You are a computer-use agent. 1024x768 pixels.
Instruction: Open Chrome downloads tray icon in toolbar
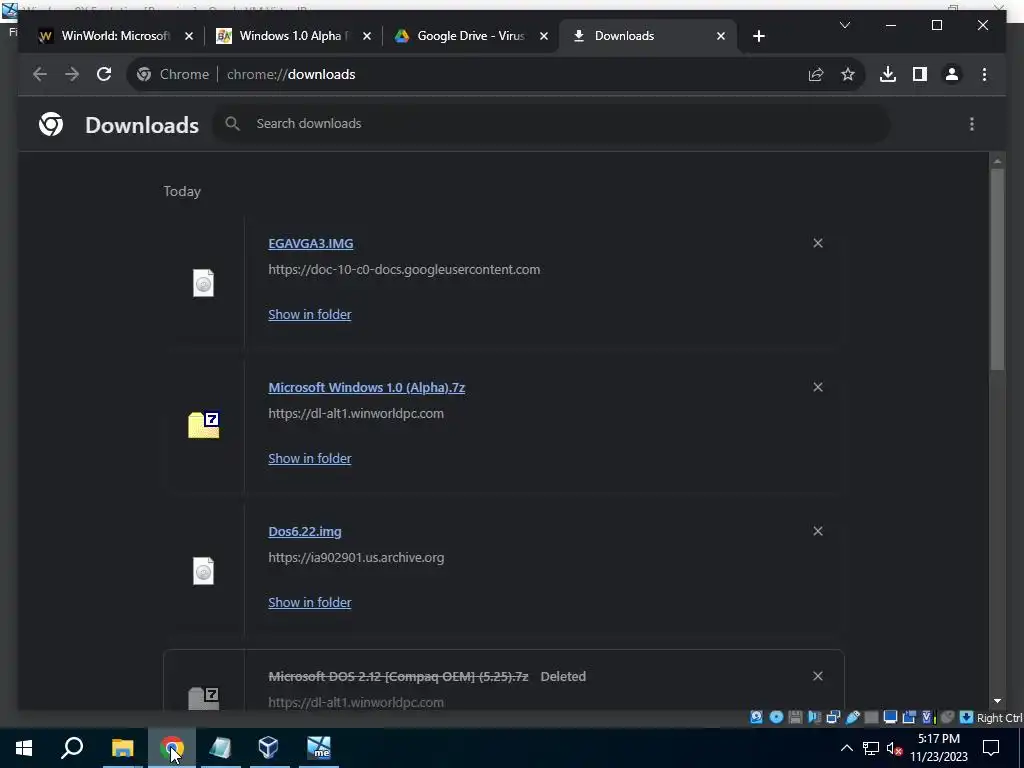[888, 74]
